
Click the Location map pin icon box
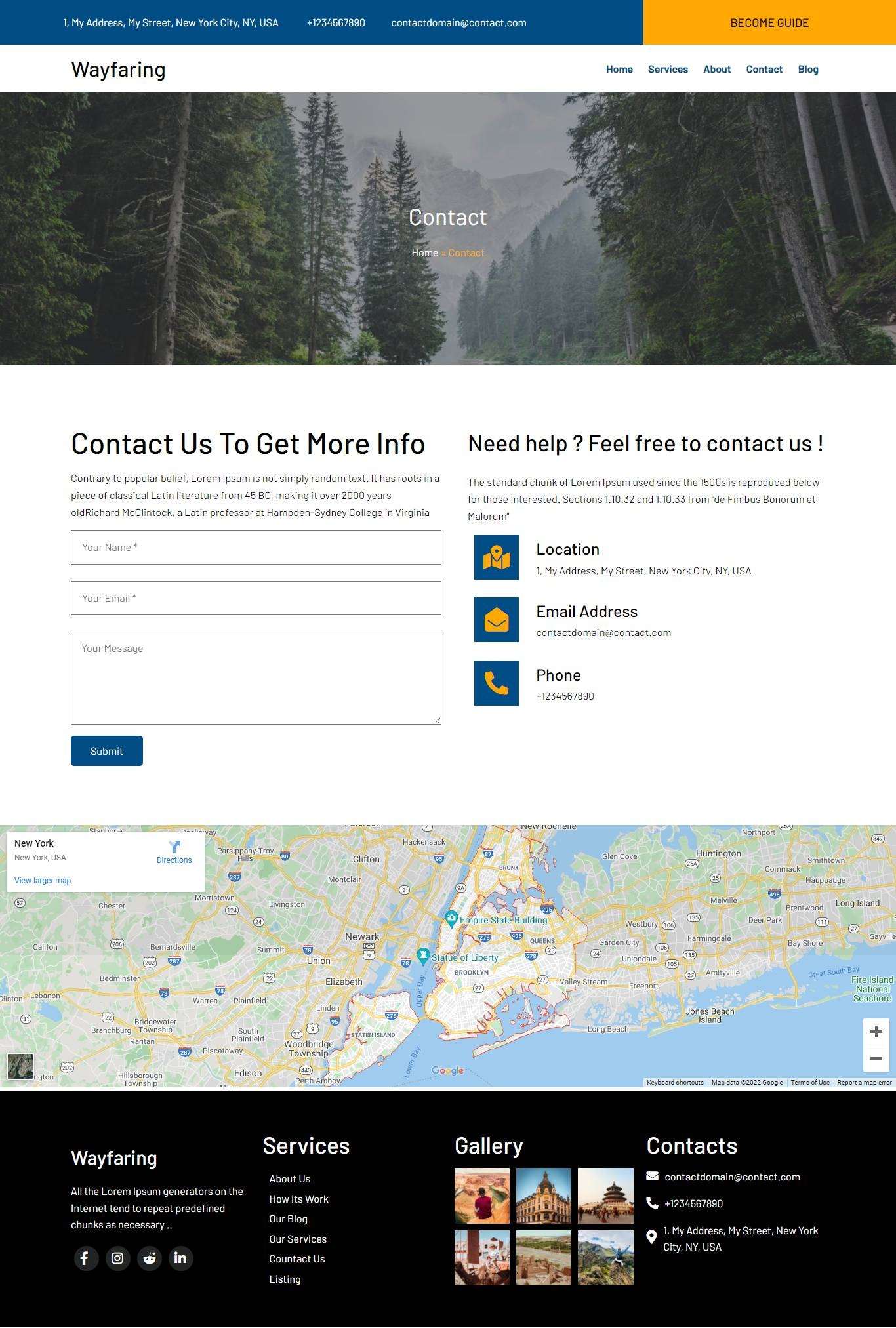(x=497, y=557)
